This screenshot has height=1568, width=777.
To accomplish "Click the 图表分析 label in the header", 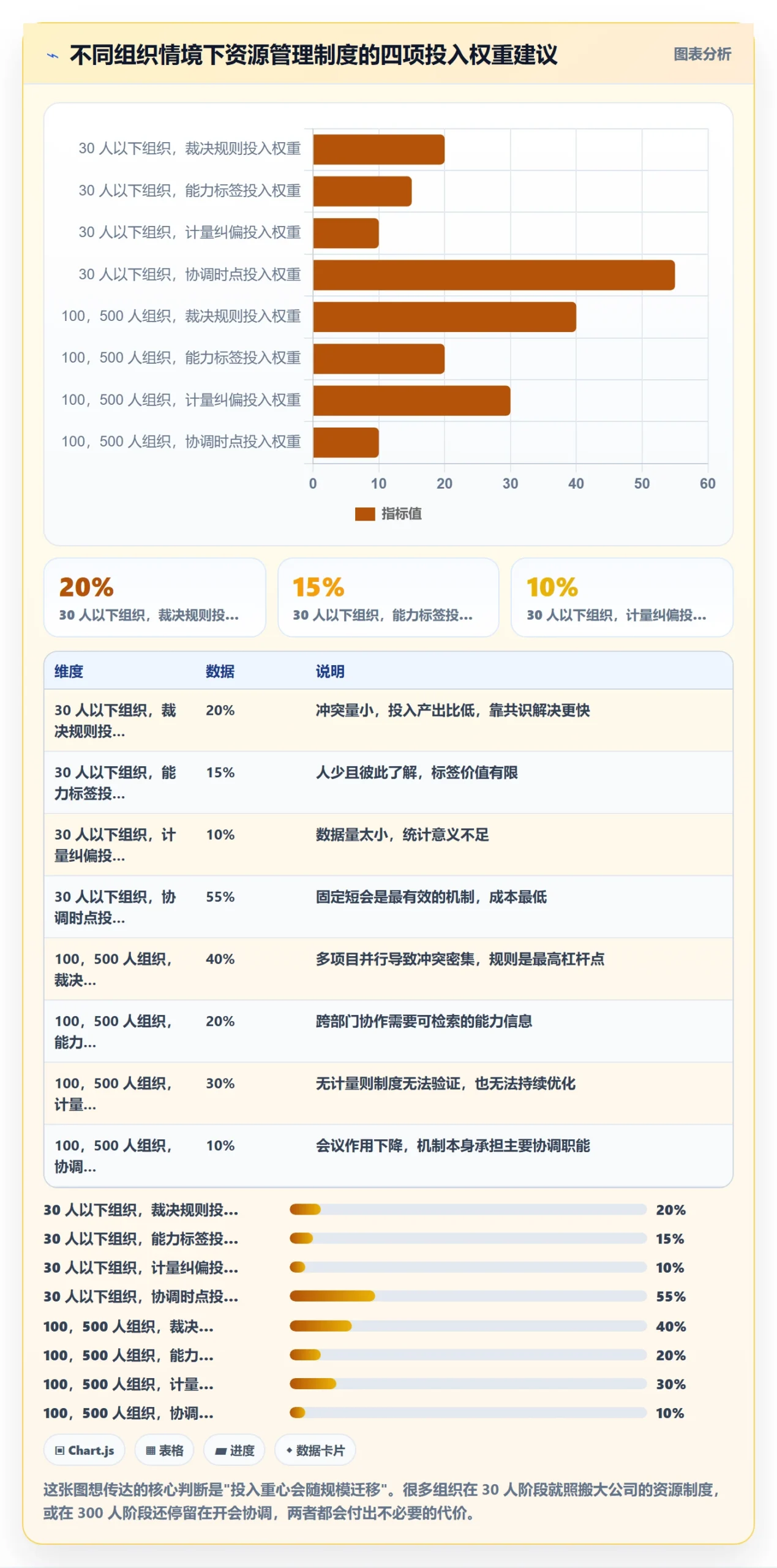I will coord(702,55).
